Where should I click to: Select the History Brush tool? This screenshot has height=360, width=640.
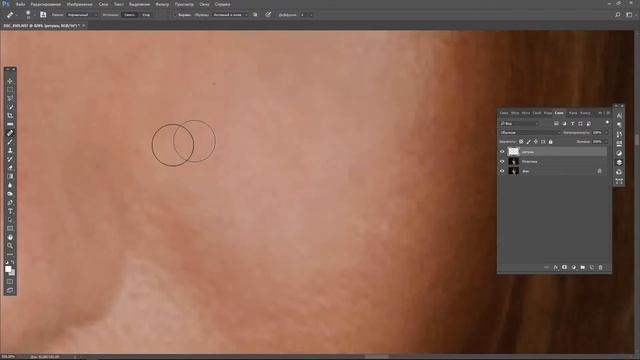10,159
